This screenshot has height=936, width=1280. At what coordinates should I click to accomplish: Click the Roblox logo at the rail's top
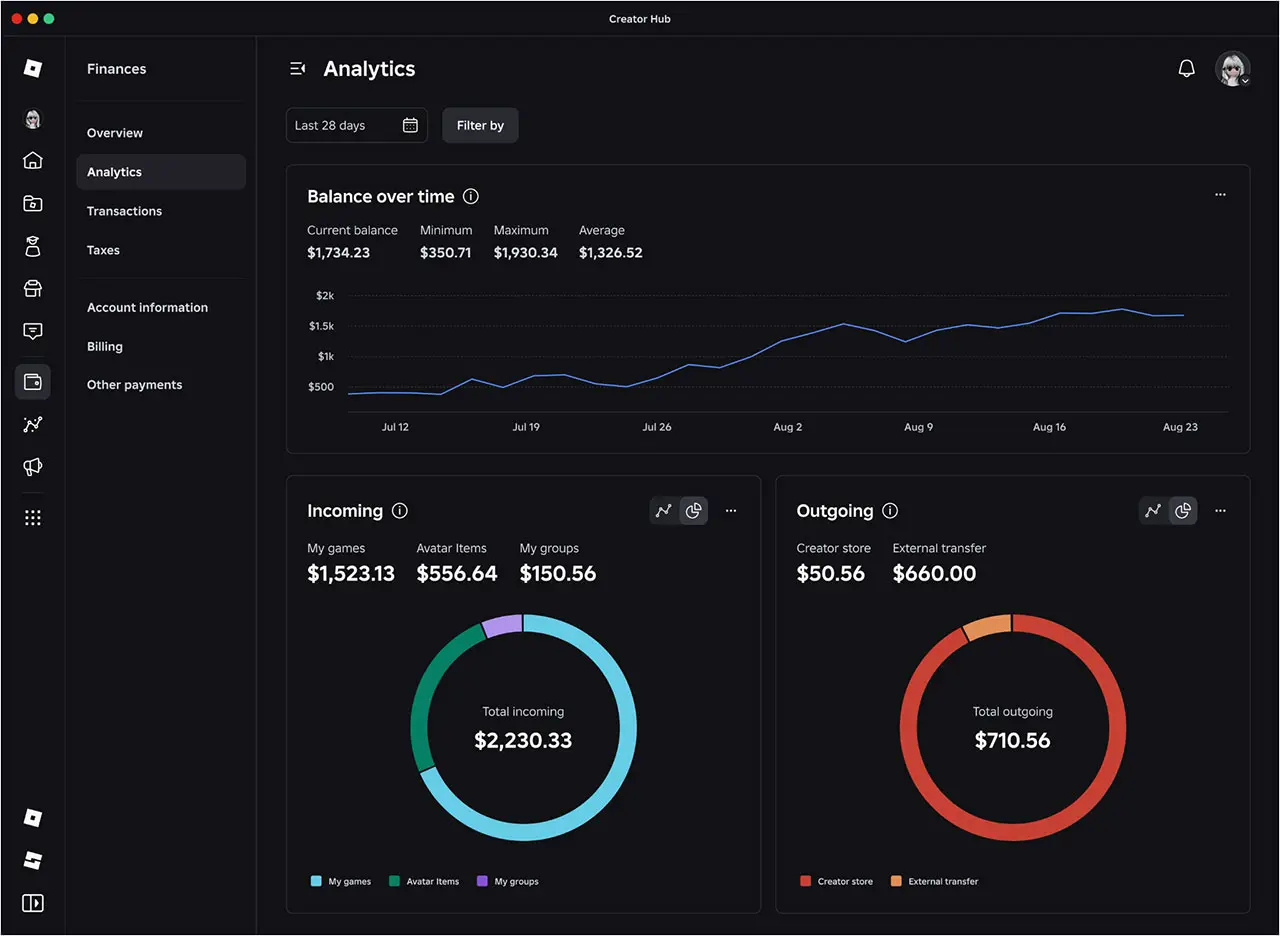(33, 69)
